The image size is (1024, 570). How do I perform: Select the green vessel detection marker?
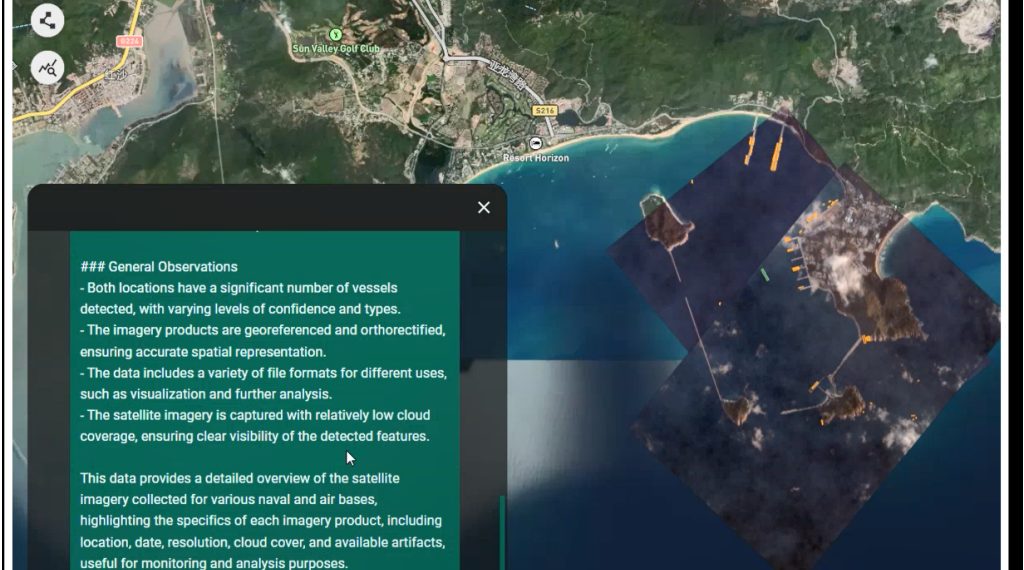coord(765,273)
